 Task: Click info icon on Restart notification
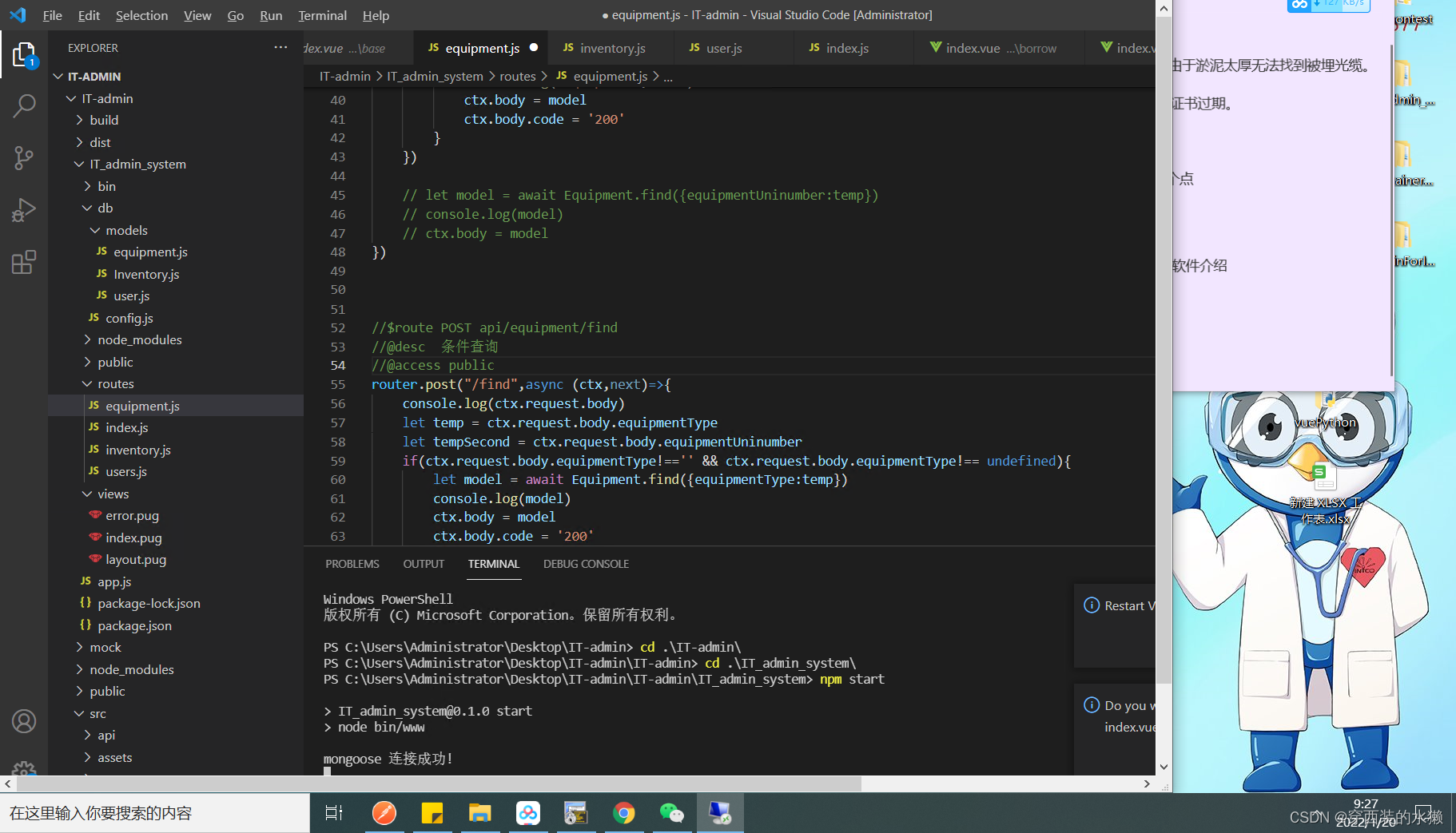1092,605
